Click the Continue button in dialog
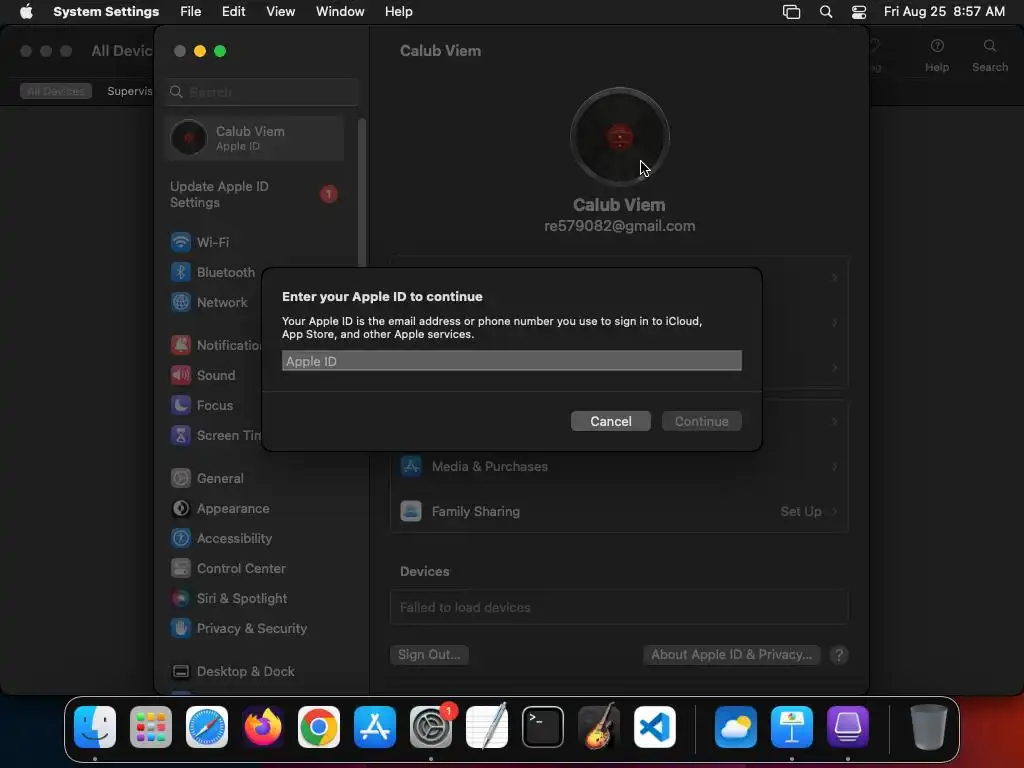This screenshot has width=1024, height=768. coord(701,421)
